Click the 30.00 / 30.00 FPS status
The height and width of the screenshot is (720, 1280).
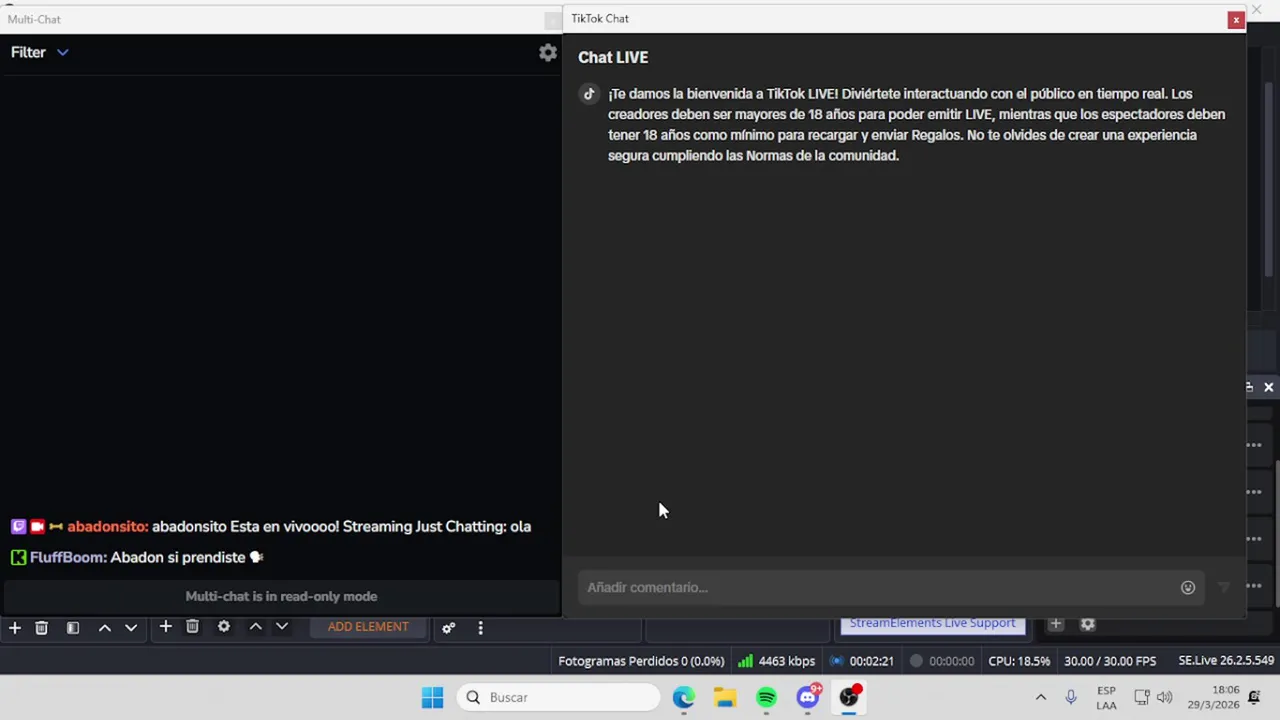(x=1110, y=661)
